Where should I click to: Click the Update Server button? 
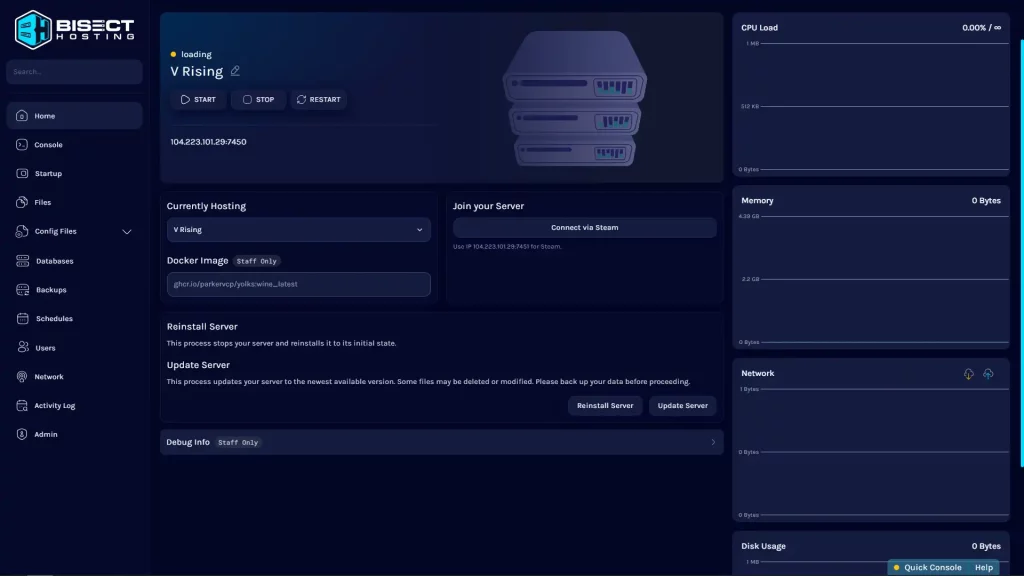pyautogui.click(x=682, y=406)
